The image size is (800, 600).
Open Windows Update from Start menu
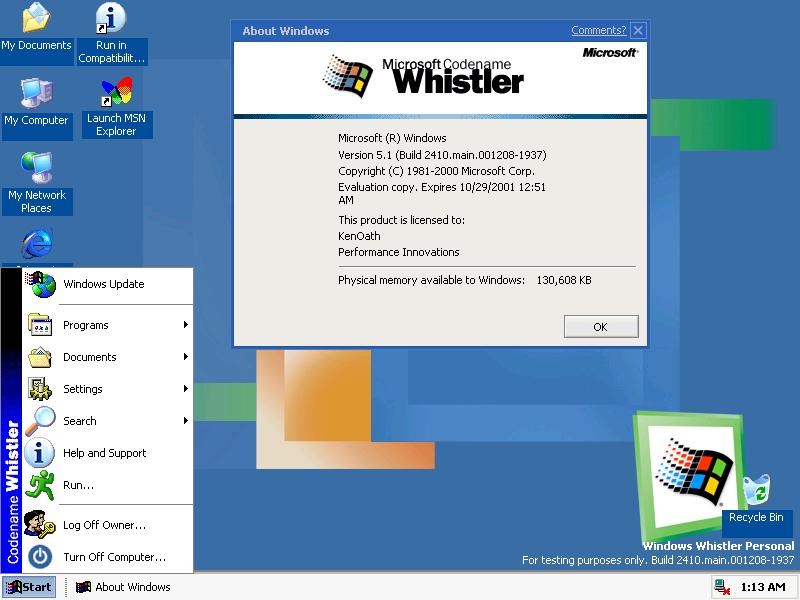[x=108, y=284]
